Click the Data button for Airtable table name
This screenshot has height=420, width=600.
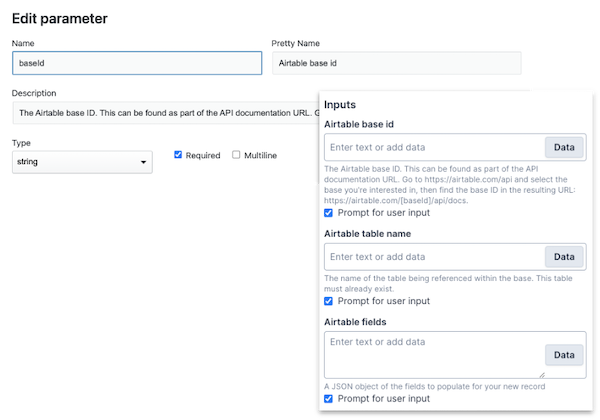tap(564, 257)
